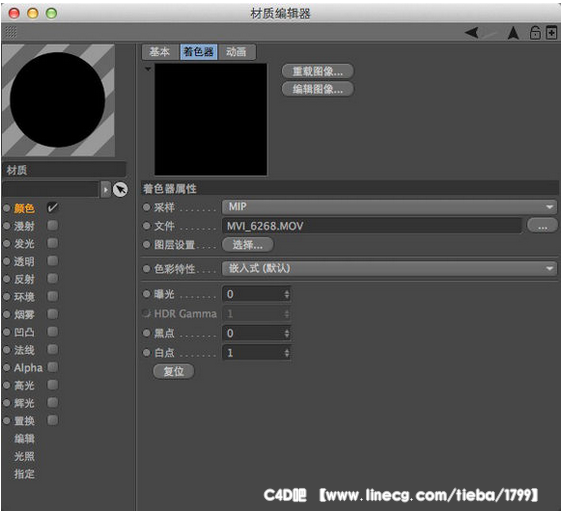Image resolution: width=564 pixels, height=512 pixels.
Task: Click the small arrow button next to the material field
Action: click(105, 189)
